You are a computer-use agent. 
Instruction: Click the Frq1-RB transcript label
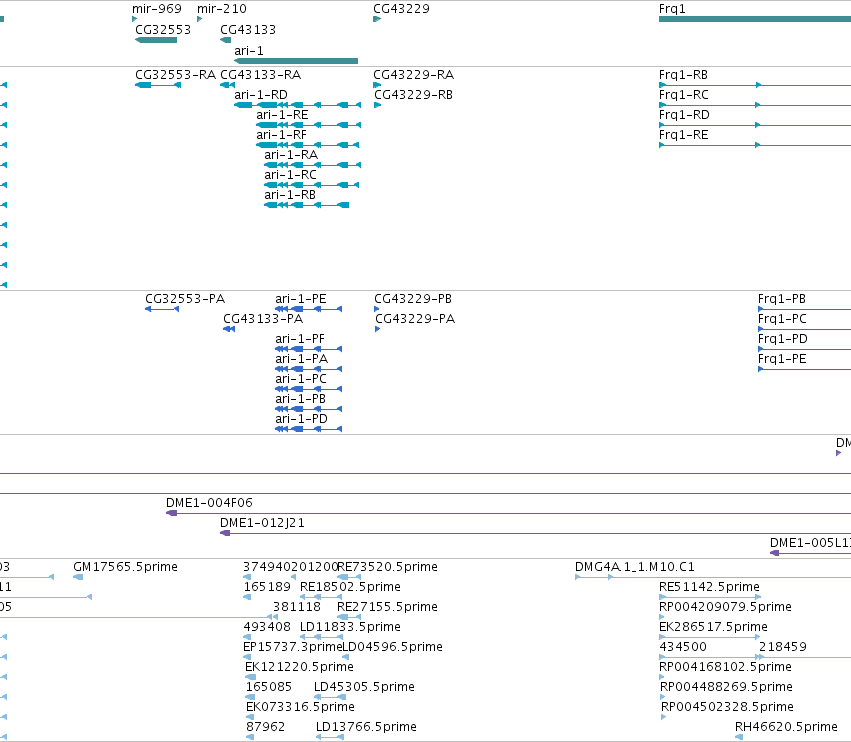coord(683,74)
